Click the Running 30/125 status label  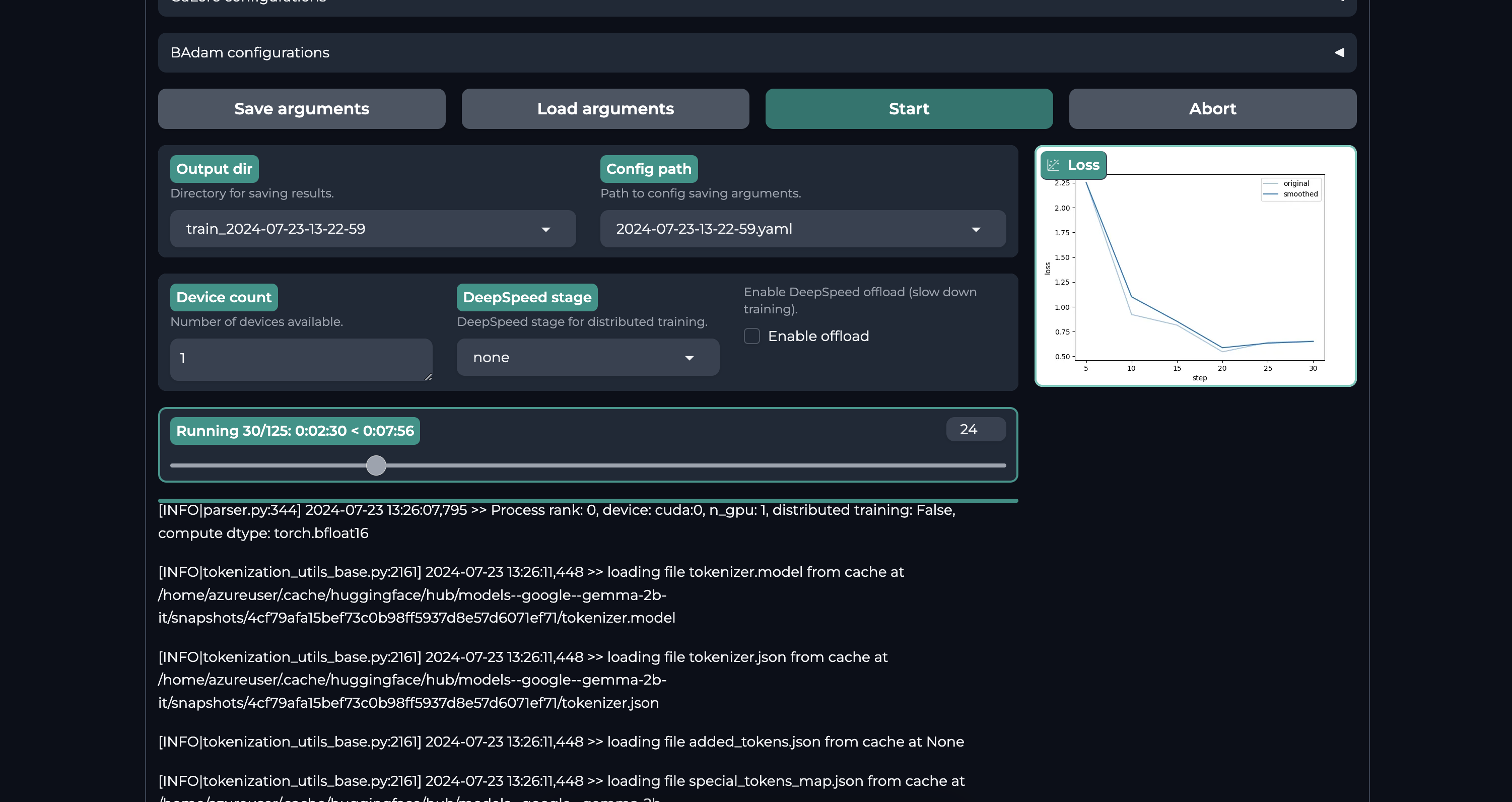click(x=295, y=431)
